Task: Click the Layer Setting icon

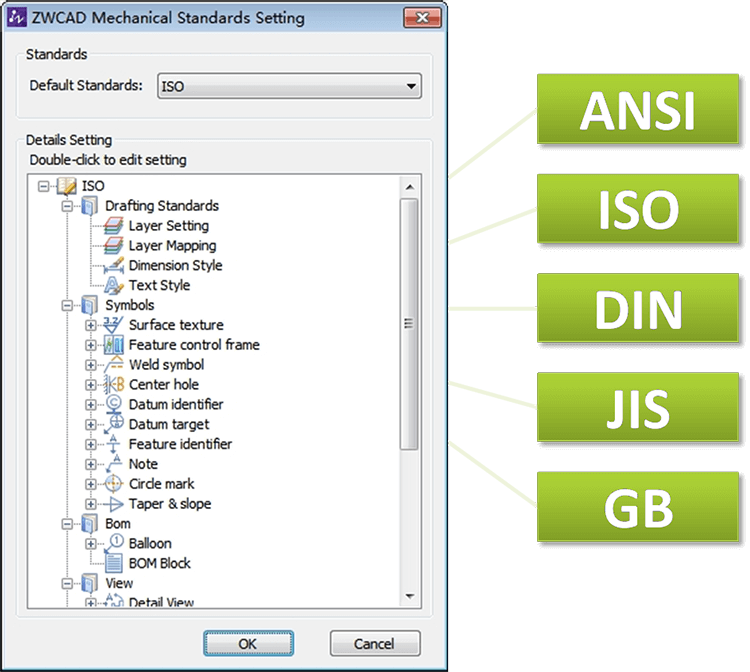Action: click(113, 226)
